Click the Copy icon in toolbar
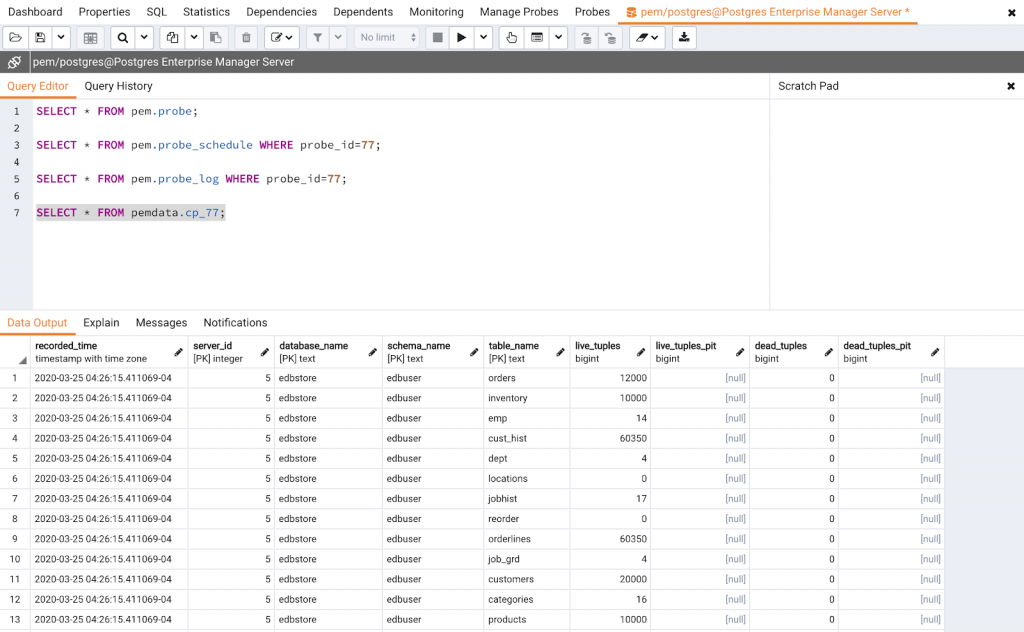The height and width of the screenshot is (632, 1024). [x=173, y=38]
